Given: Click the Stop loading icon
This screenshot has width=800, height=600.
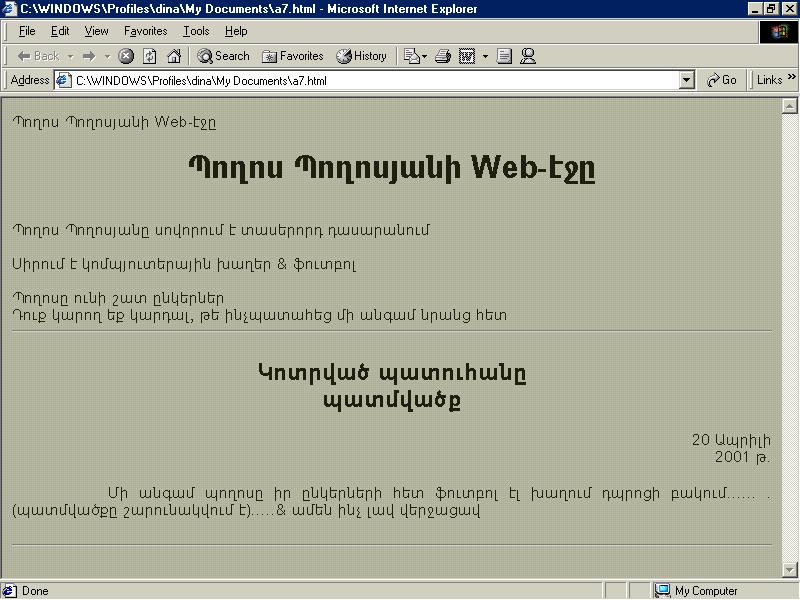Looking at the screenshot, I should pos(126,56).
